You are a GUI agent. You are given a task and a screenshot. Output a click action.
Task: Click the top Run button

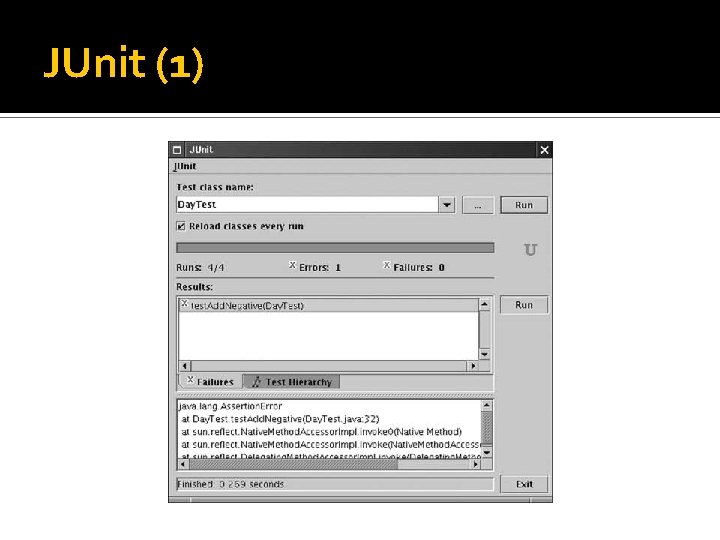click(x=524, y=205)
